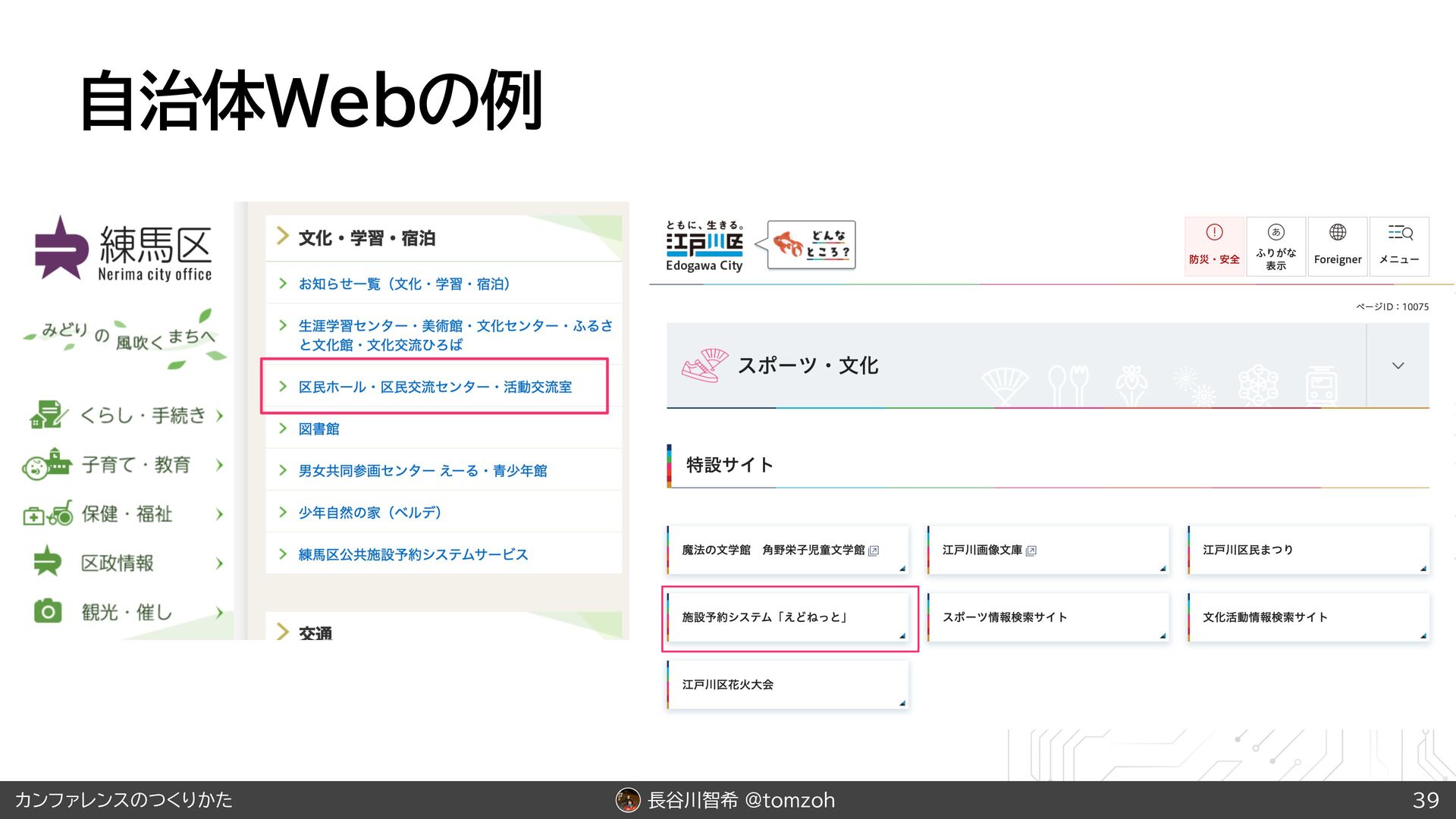The height and width of the screenshot is (819, 1456).
Task: Open the メニュー search icon
Action: [x=1399, y=233]
